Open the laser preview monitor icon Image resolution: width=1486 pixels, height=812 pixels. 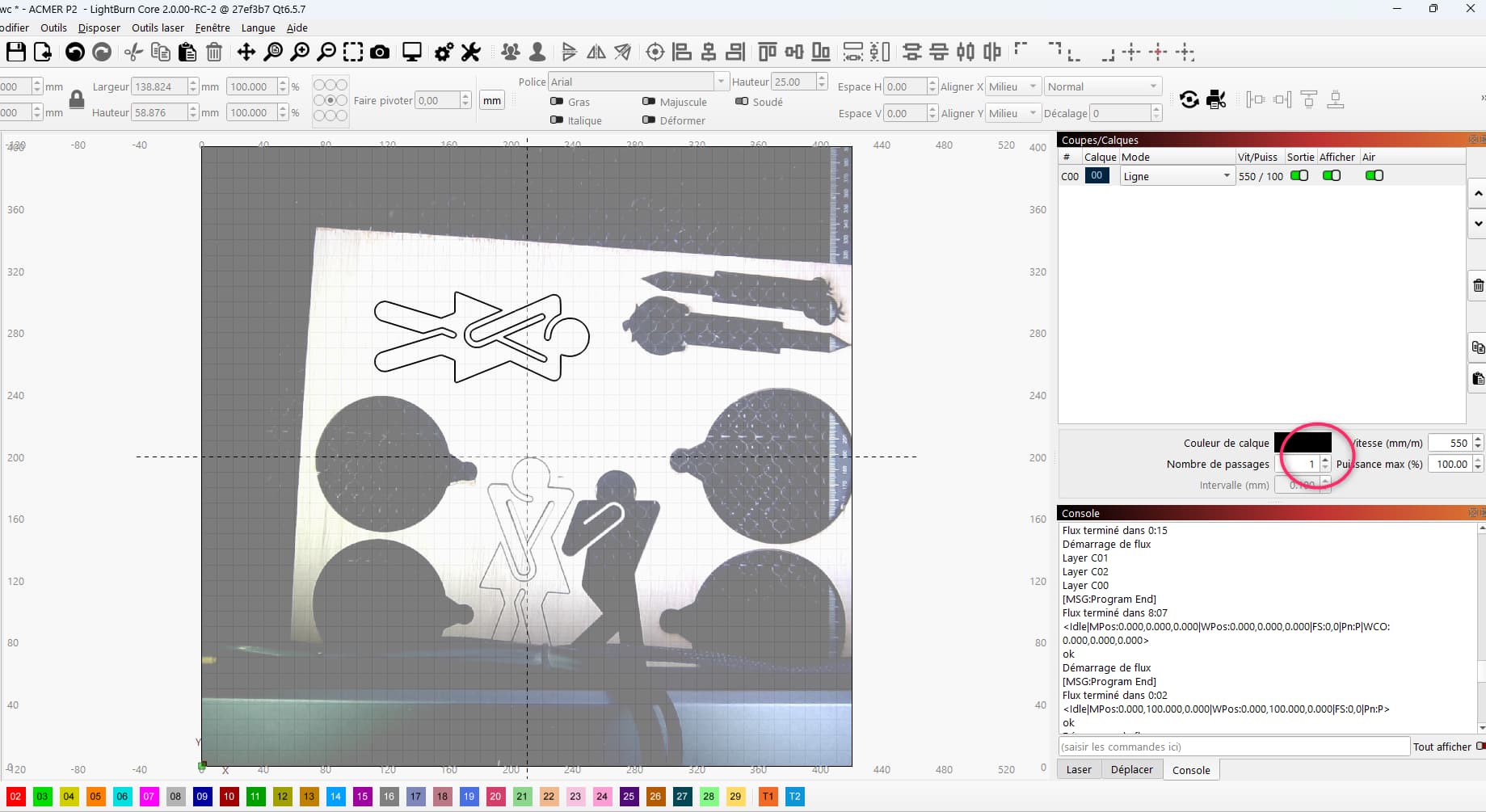412,52
